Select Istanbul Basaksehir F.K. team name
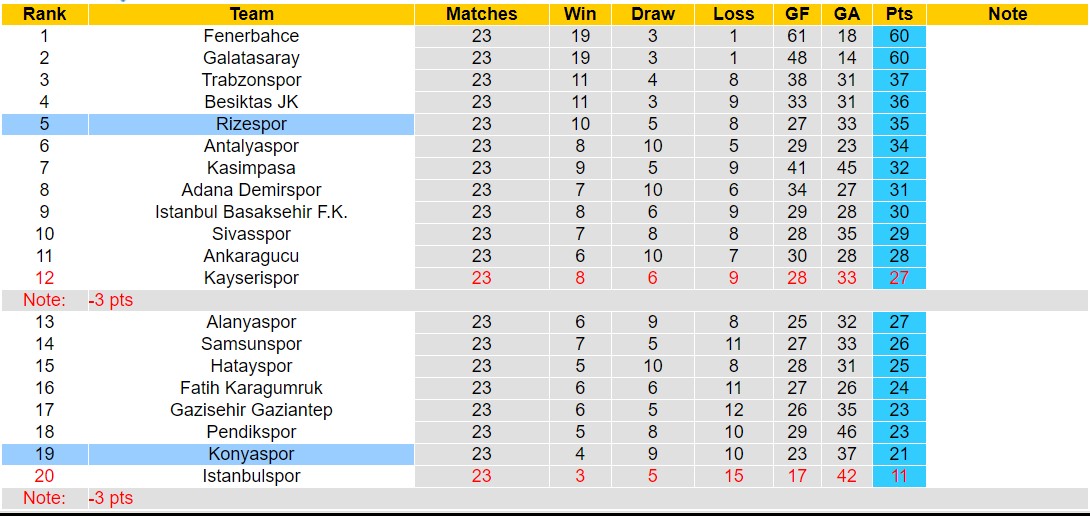 251,212
